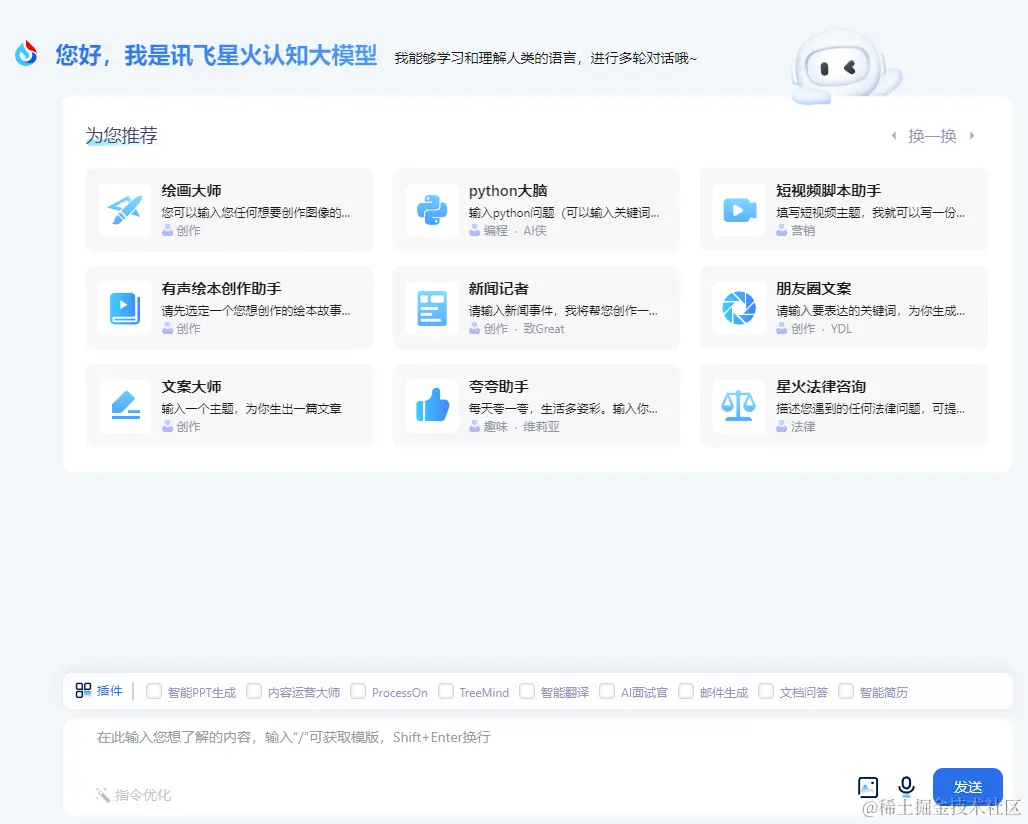Open the 文案大师 pencil icon
Viewport: 1028px width, 824px height.
coord(125,405)
